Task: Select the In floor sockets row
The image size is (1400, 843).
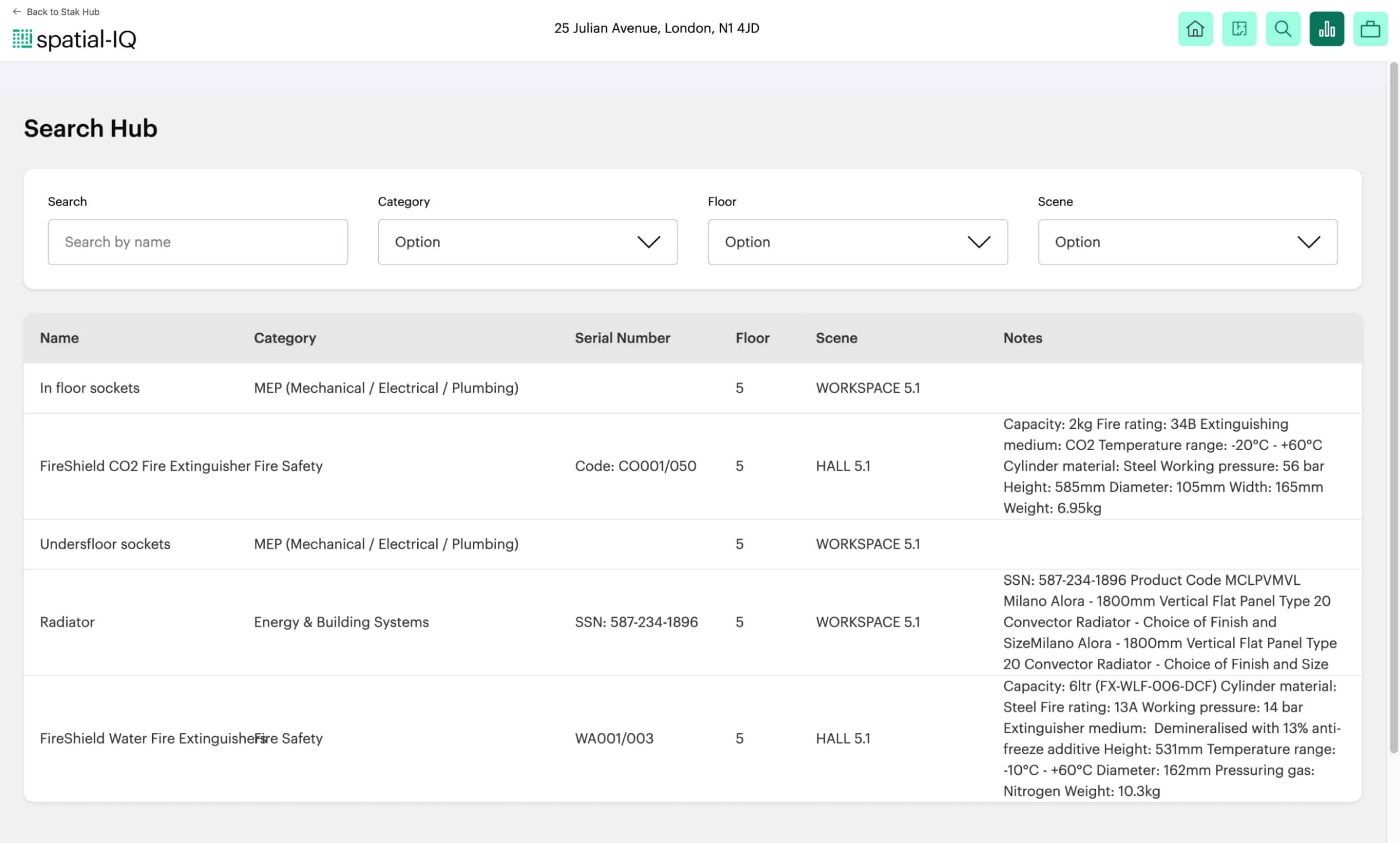Action: [693, 388]
